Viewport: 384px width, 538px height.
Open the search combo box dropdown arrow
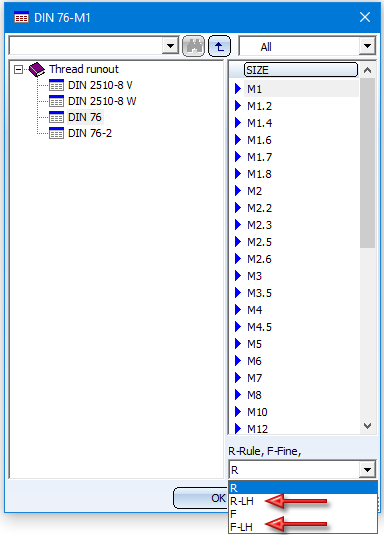pyautogui.click(x=170, y=46)
